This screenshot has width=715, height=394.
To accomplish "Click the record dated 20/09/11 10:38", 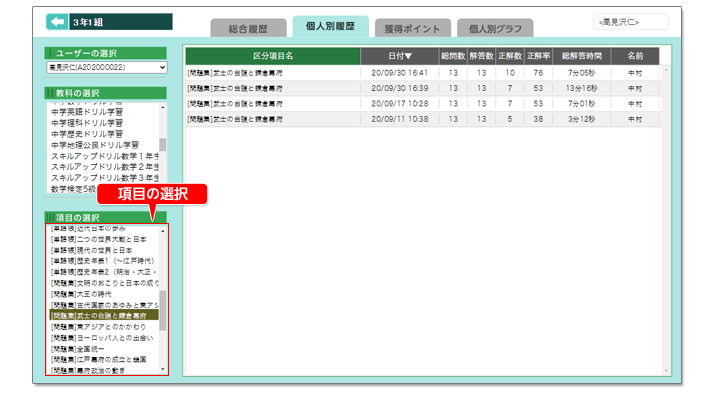I will tap(423, 119).
